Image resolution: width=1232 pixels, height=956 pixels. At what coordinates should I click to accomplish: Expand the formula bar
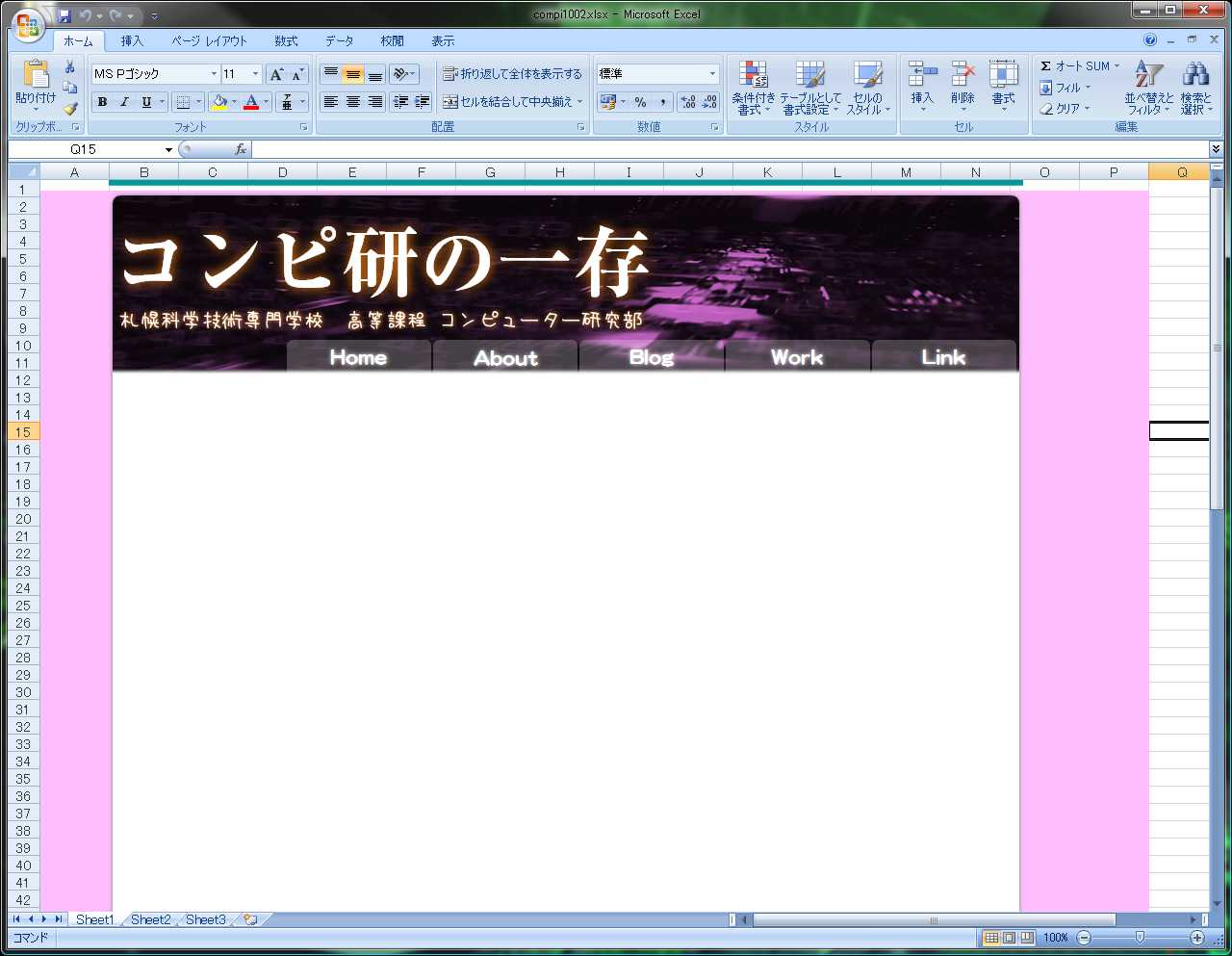(x=1216, y=149)
